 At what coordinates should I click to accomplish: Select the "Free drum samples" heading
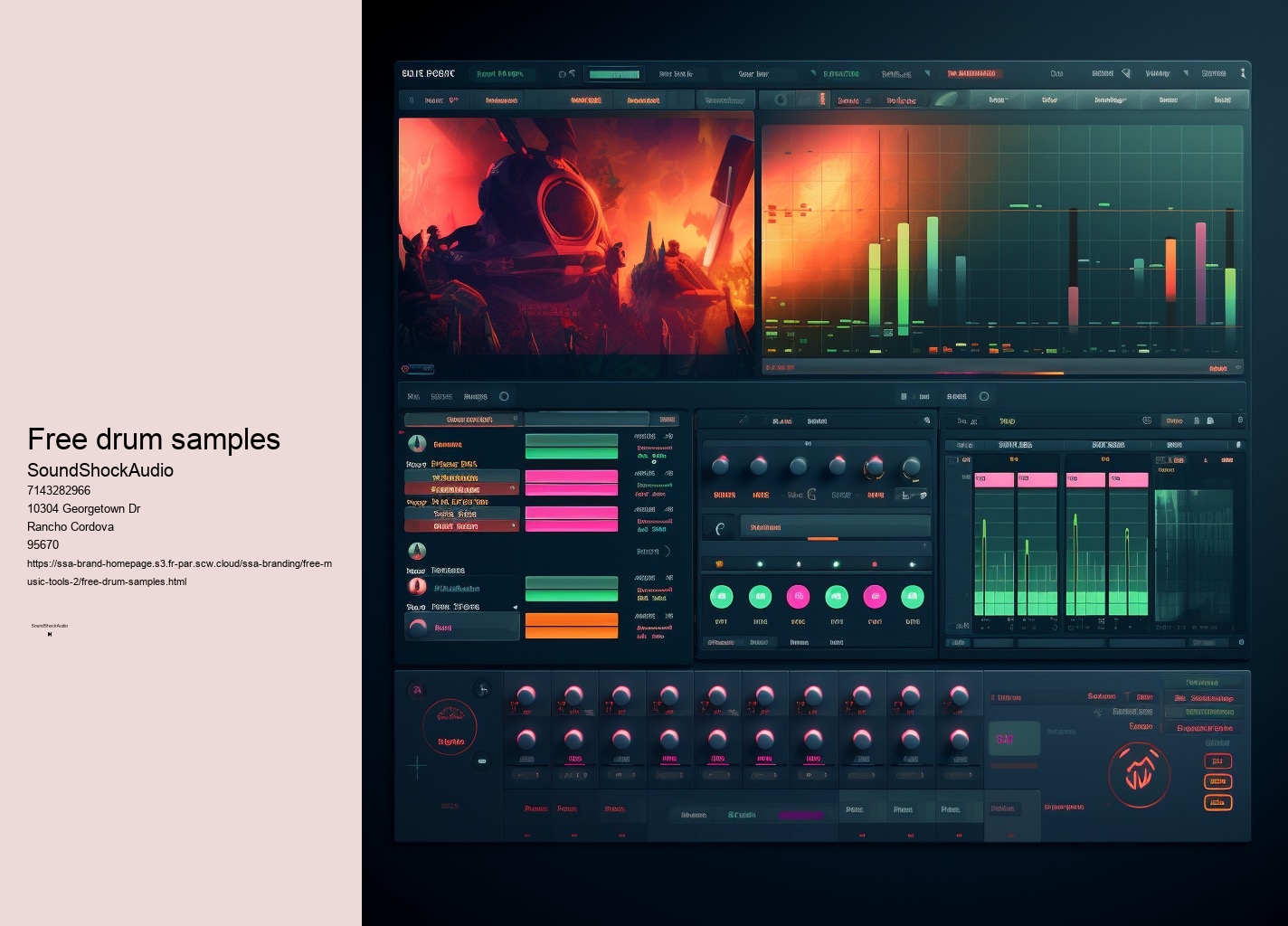(x=154, y=439)
